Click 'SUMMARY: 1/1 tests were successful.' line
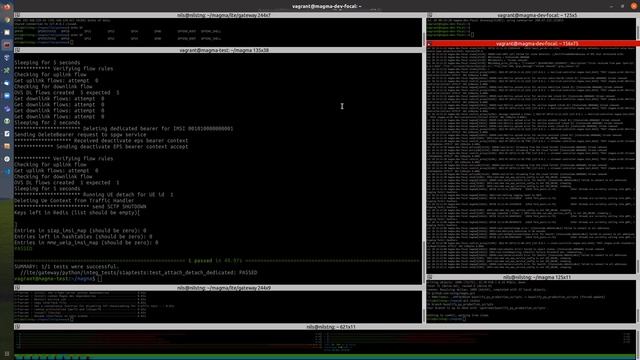 point(66,267)
